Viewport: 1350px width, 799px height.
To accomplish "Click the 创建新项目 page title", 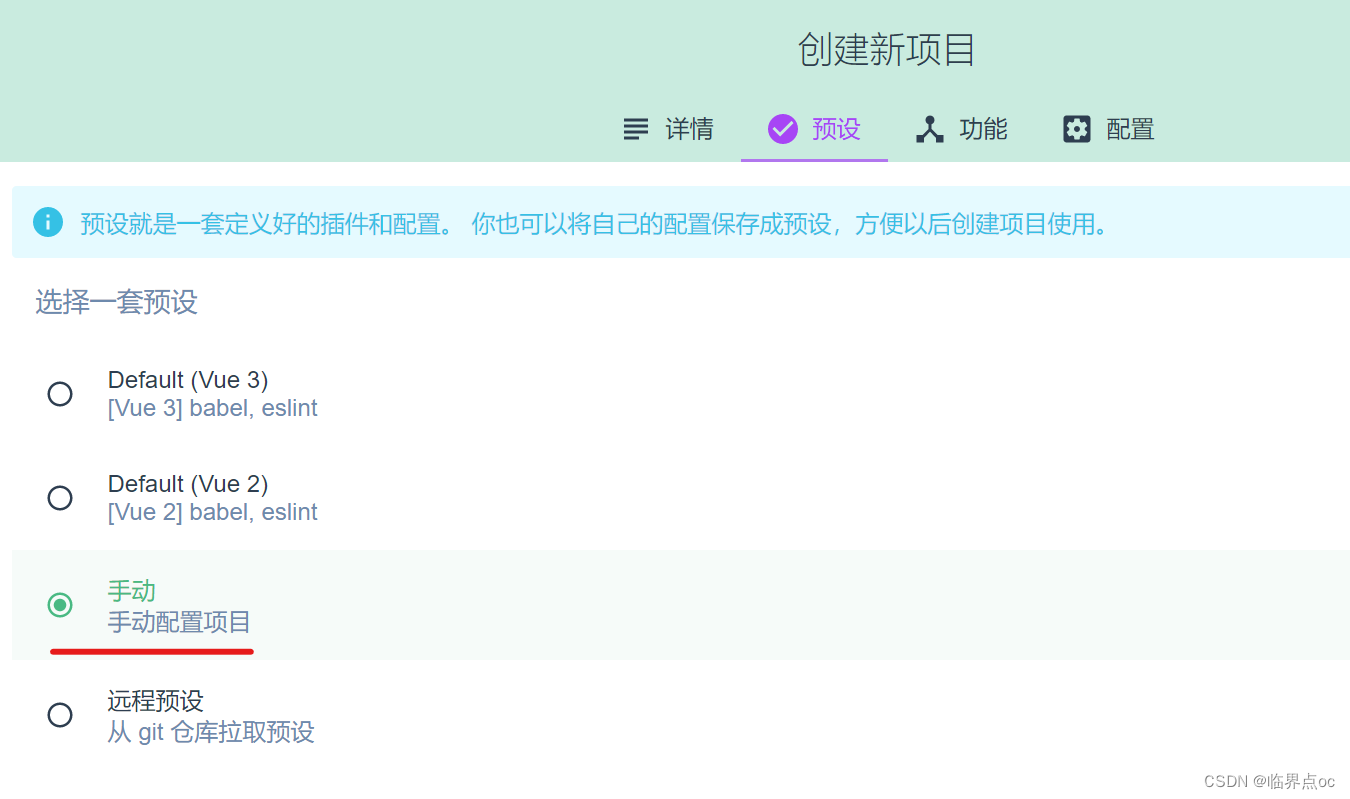I will [887, 50].
